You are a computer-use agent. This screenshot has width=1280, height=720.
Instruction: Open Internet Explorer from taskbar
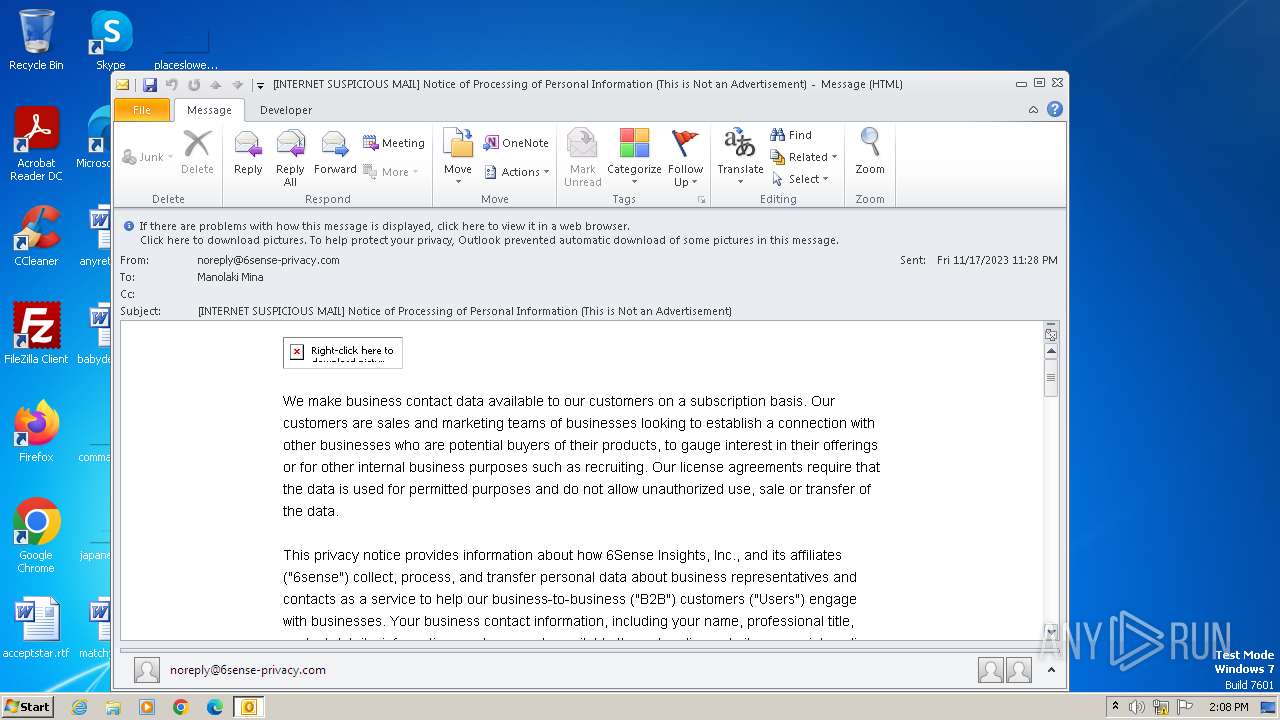79,707
